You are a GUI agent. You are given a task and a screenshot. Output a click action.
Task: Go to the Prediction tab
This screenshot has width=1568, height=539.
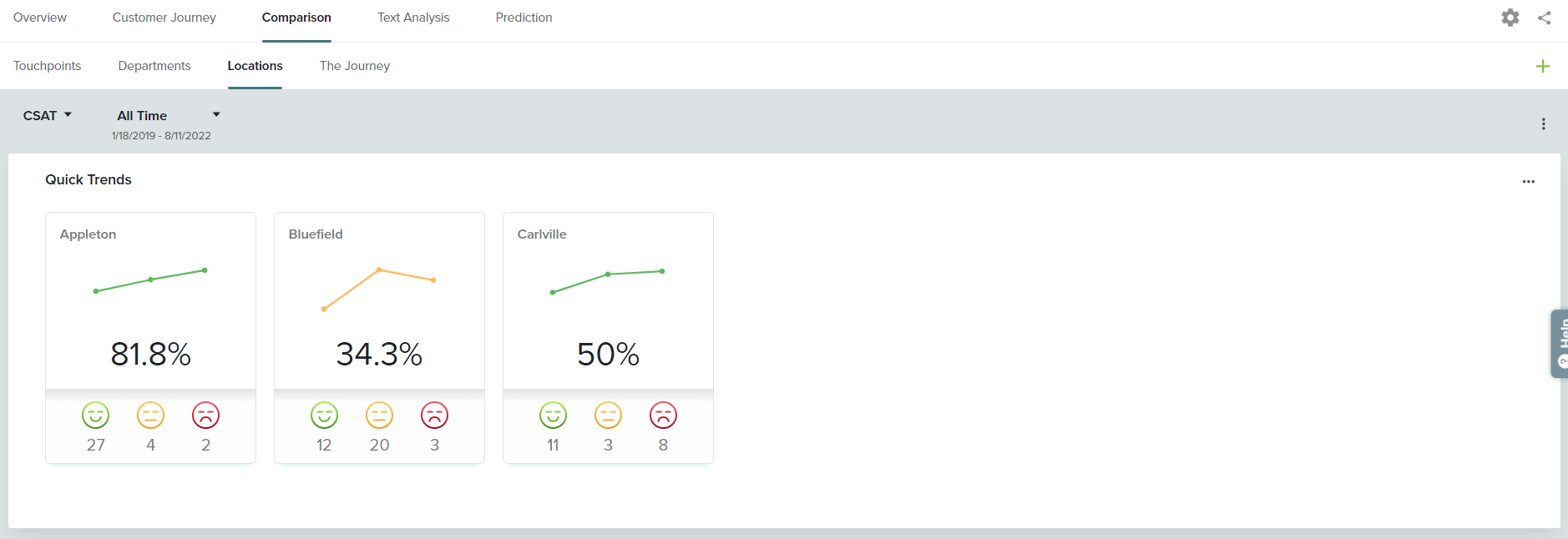(524, 18)
